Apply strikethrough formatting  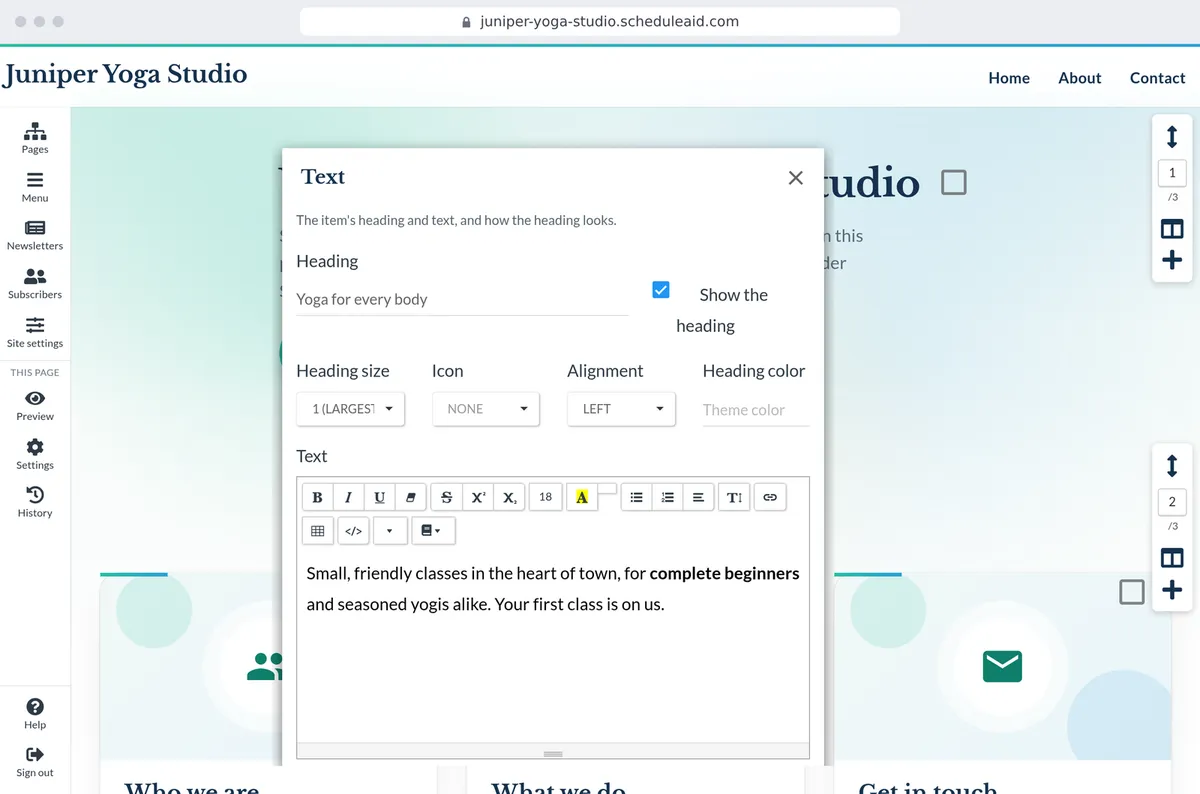pos(446,497)
